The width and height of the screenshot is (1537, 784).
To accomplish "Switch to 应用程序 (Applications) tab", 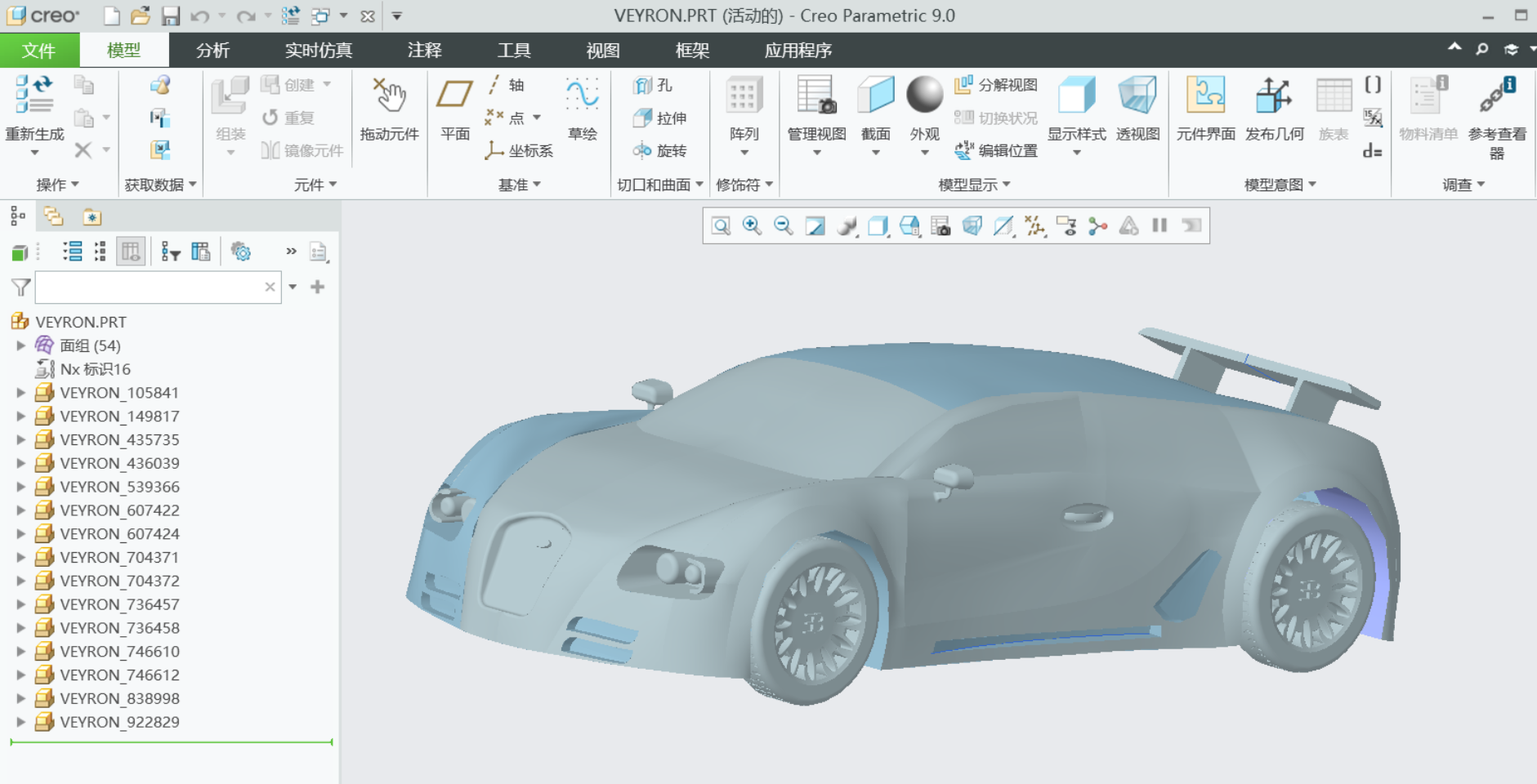I will [798, 51].
